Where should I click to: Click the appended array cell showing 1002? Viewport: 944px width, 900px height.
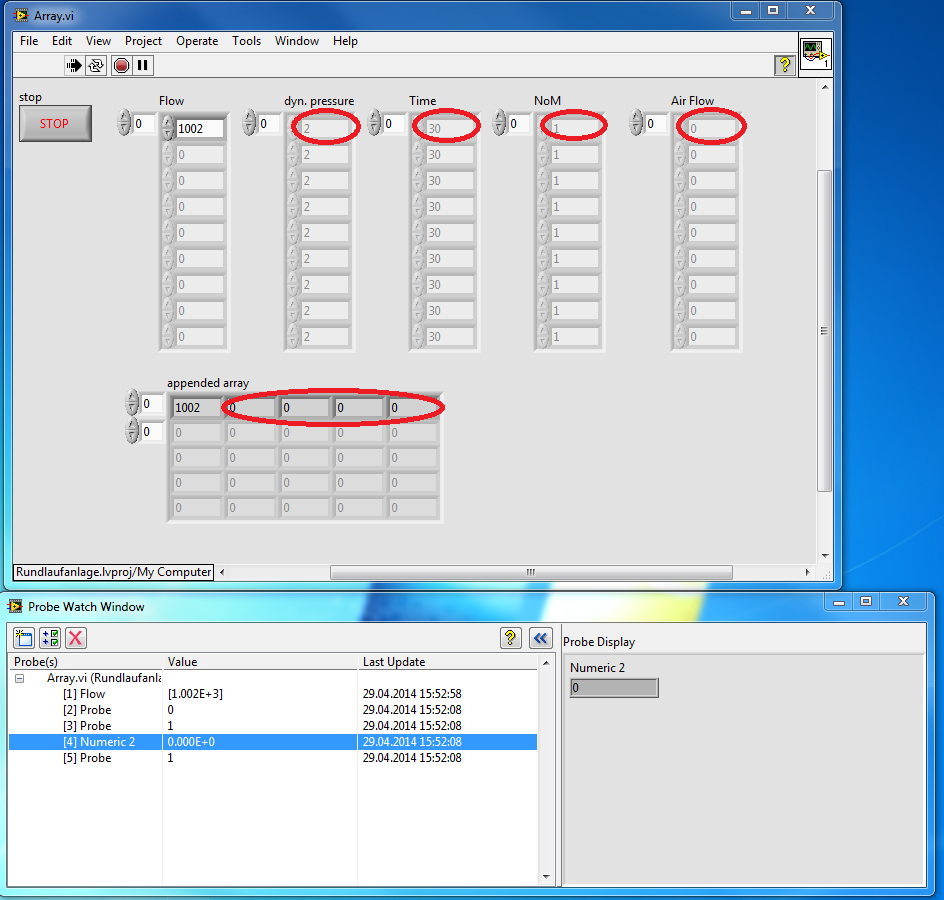196,408
